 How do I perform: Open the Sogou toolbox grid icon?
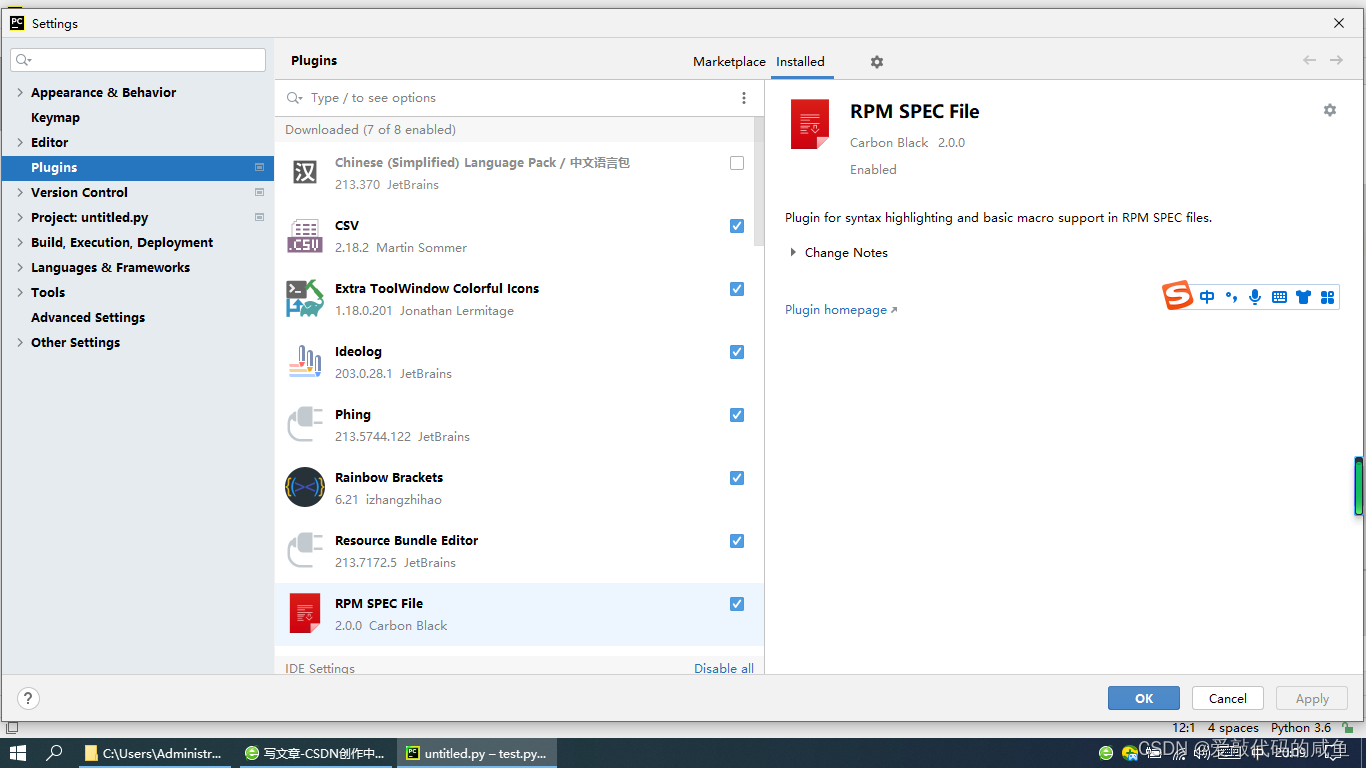[1328, 297]
